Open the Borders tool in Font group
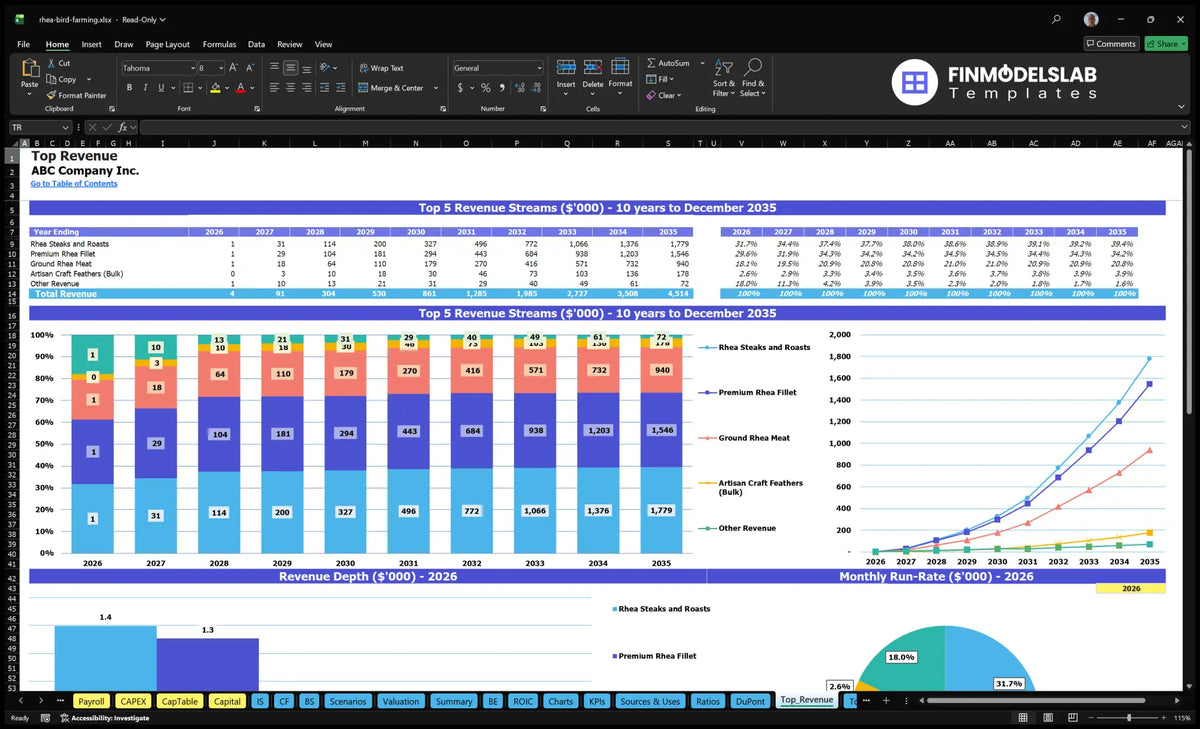 pyautogui.click(x=189, y=88)
